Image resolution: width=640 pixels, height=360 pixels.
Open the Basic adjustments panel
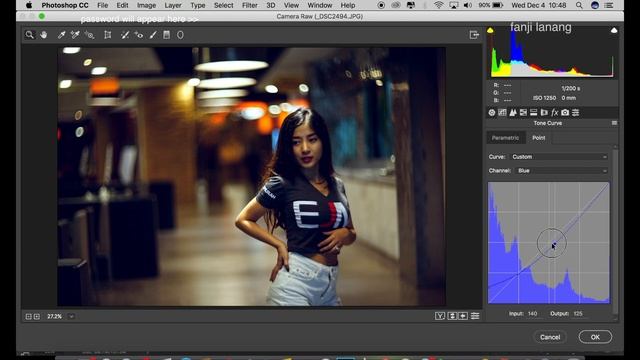pyautogui.click(x=492, y=112)
